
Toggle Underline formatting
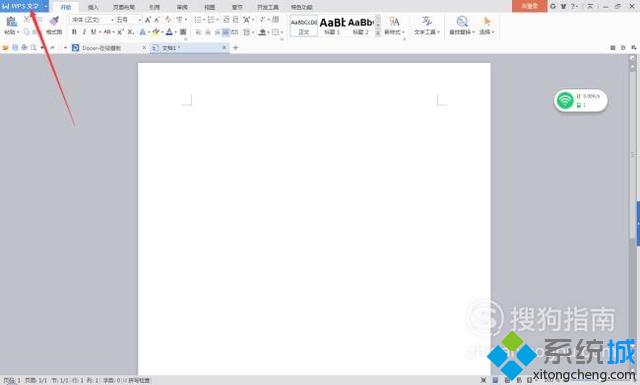(93, 32)
